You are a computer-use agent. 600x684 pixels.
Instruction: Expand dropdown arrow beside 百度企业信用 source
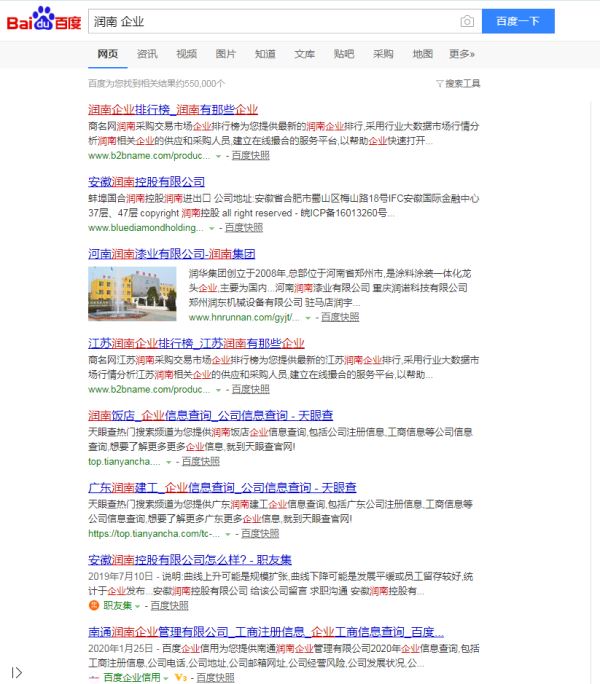click(166, 678)
